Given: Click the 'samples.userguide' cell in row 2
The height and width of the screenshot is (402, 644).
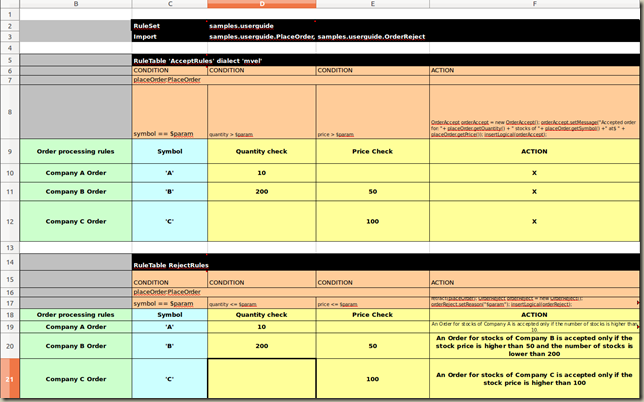Looking at the screenshot, I should pos(262,25).
